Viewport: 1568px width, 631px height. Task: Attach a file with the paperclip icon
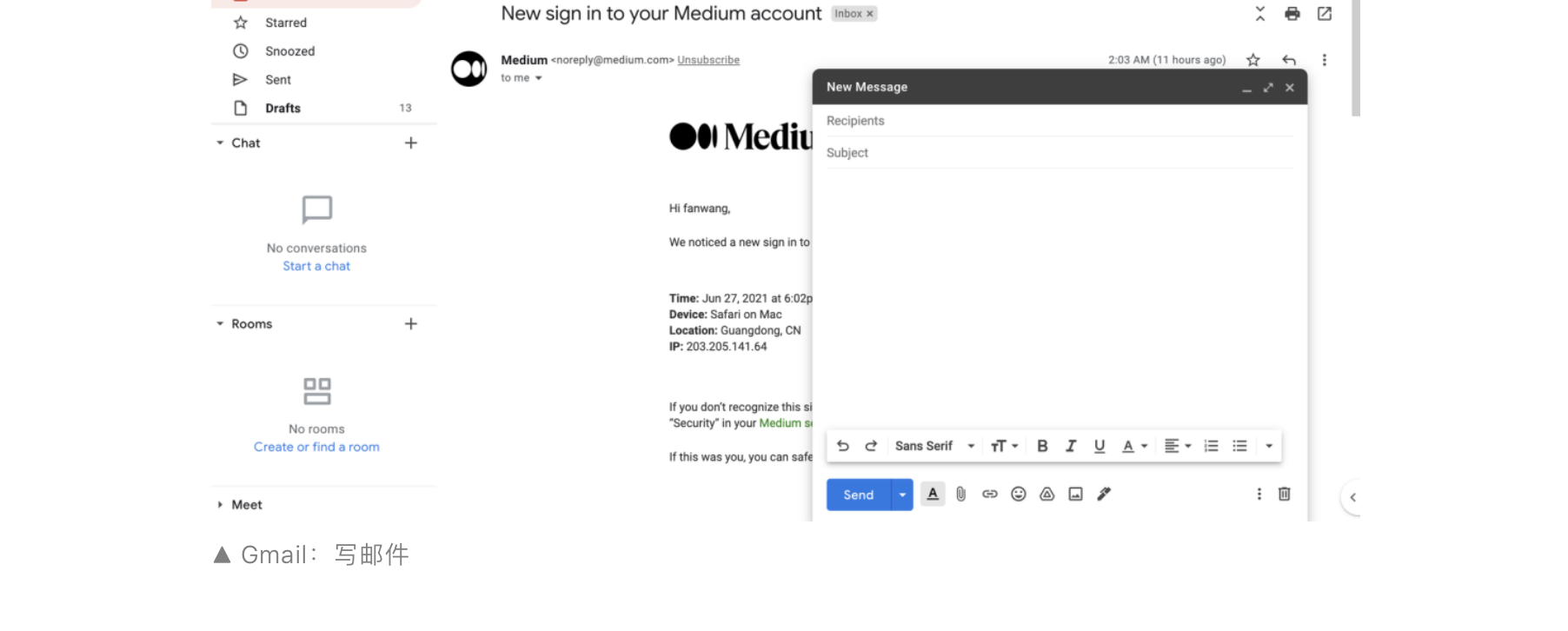960,494
